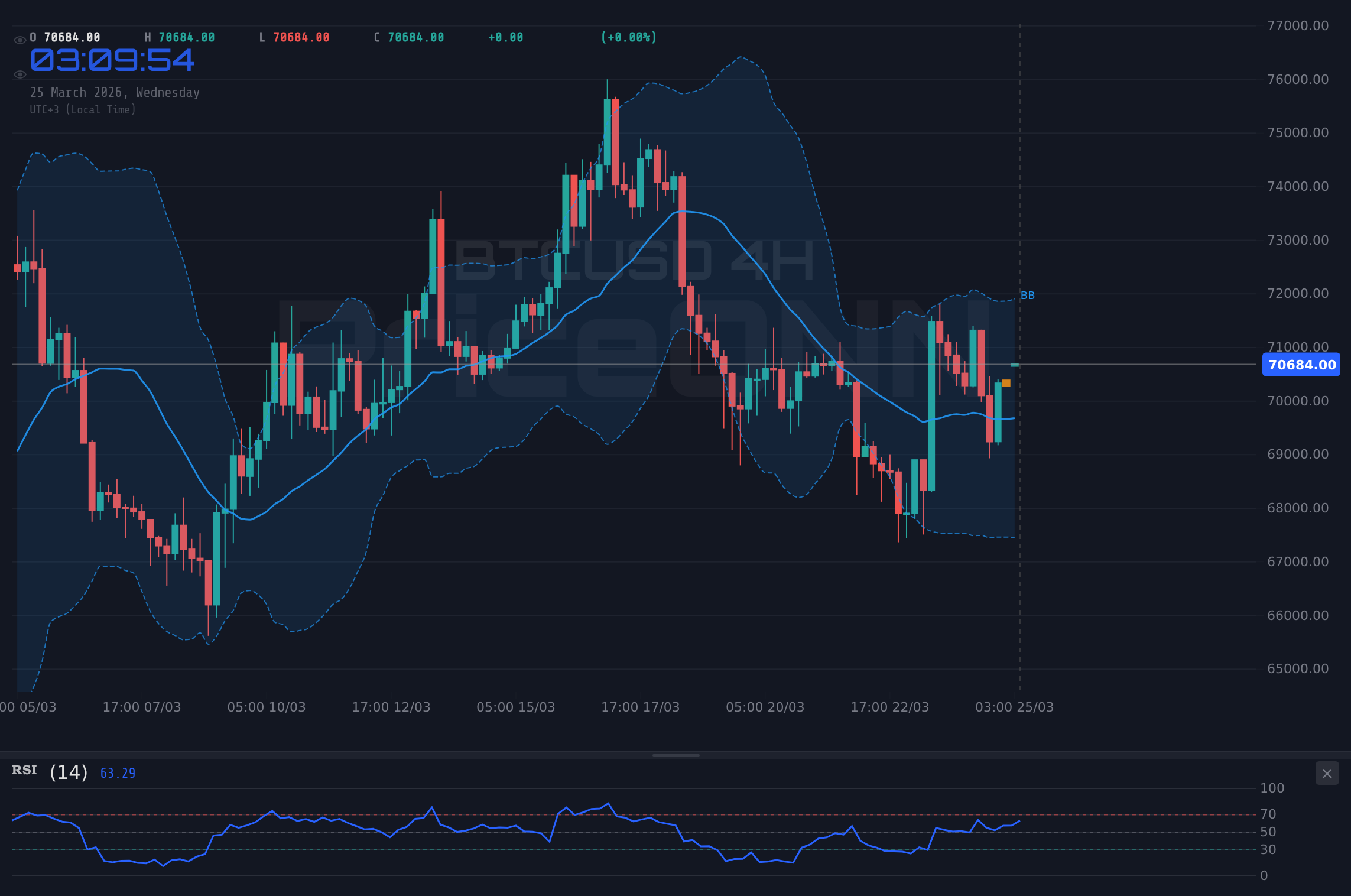Click the X icon on the RSI pane
Image resolution: width=1351 pixels, height=896 pixels.
coord(1328,773)
